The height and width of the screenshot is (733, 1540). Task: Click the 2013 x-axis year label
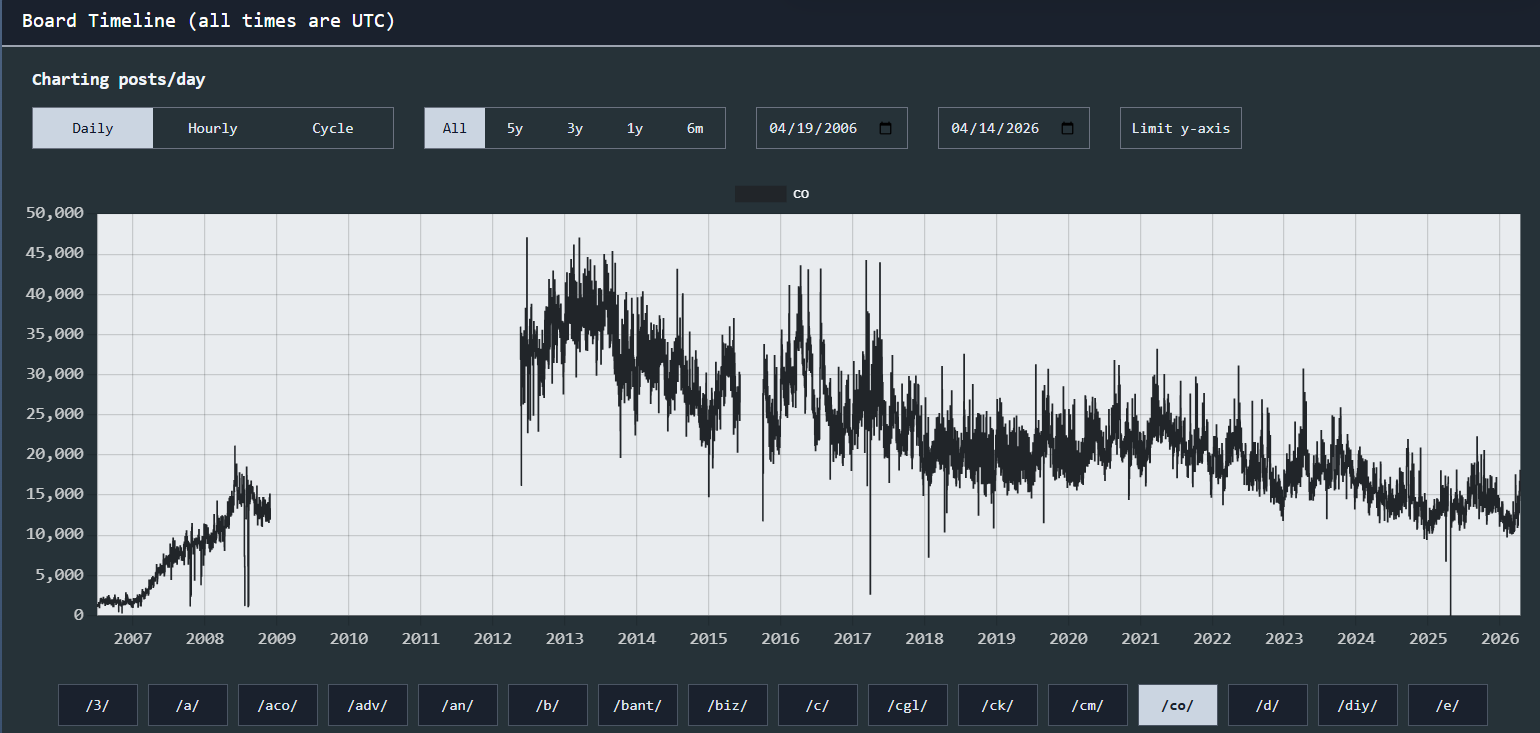click(565, 638)
